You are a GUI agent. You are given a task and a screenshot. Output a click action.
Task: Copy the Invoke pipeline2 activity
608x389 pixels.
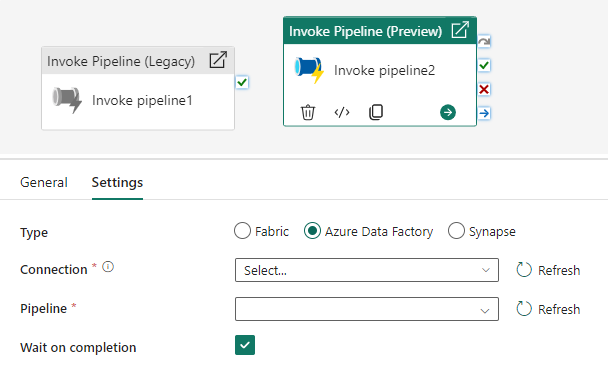point(376,112)
